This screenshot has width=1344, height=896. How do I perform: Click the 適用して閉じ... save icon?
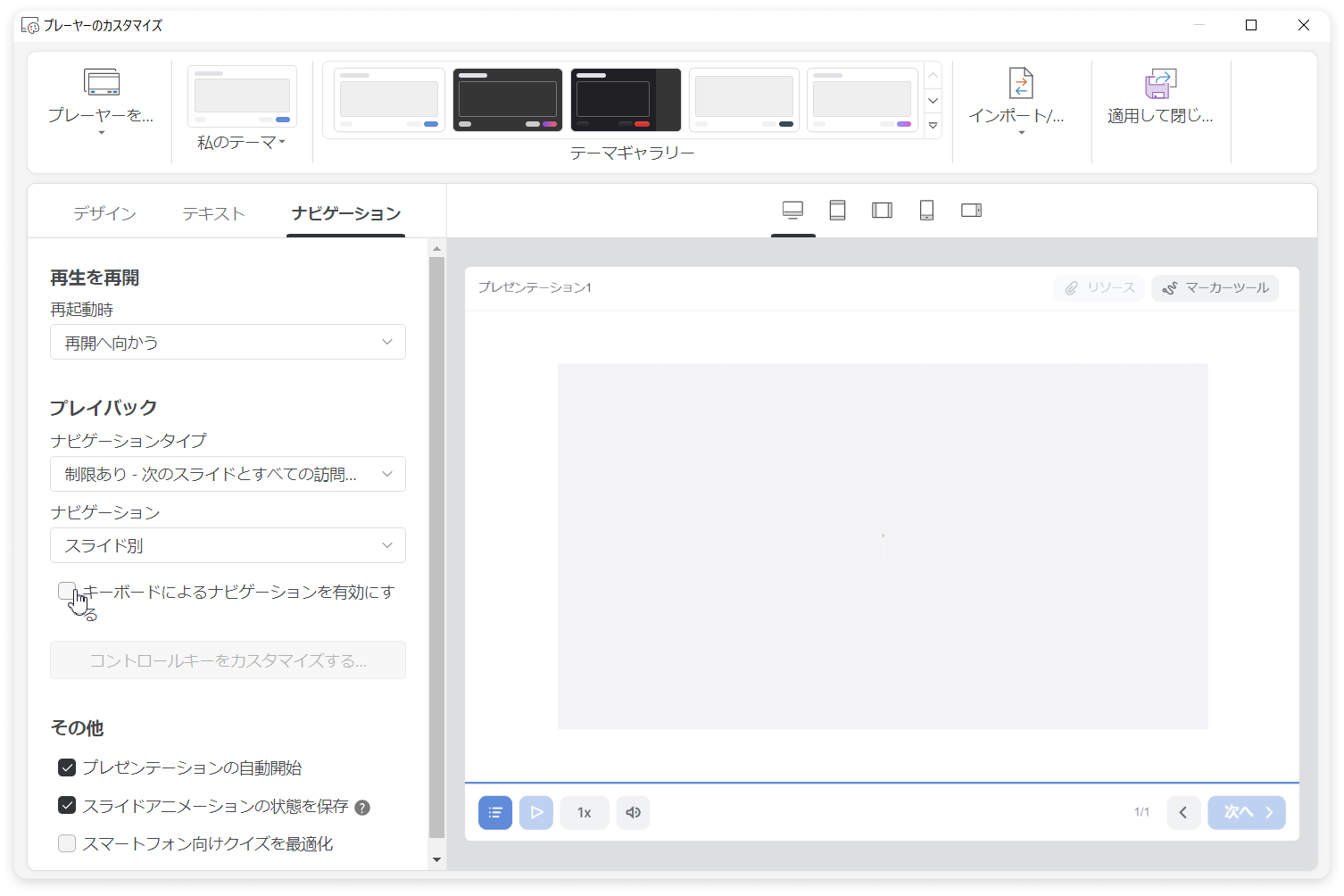(1161, 83)
